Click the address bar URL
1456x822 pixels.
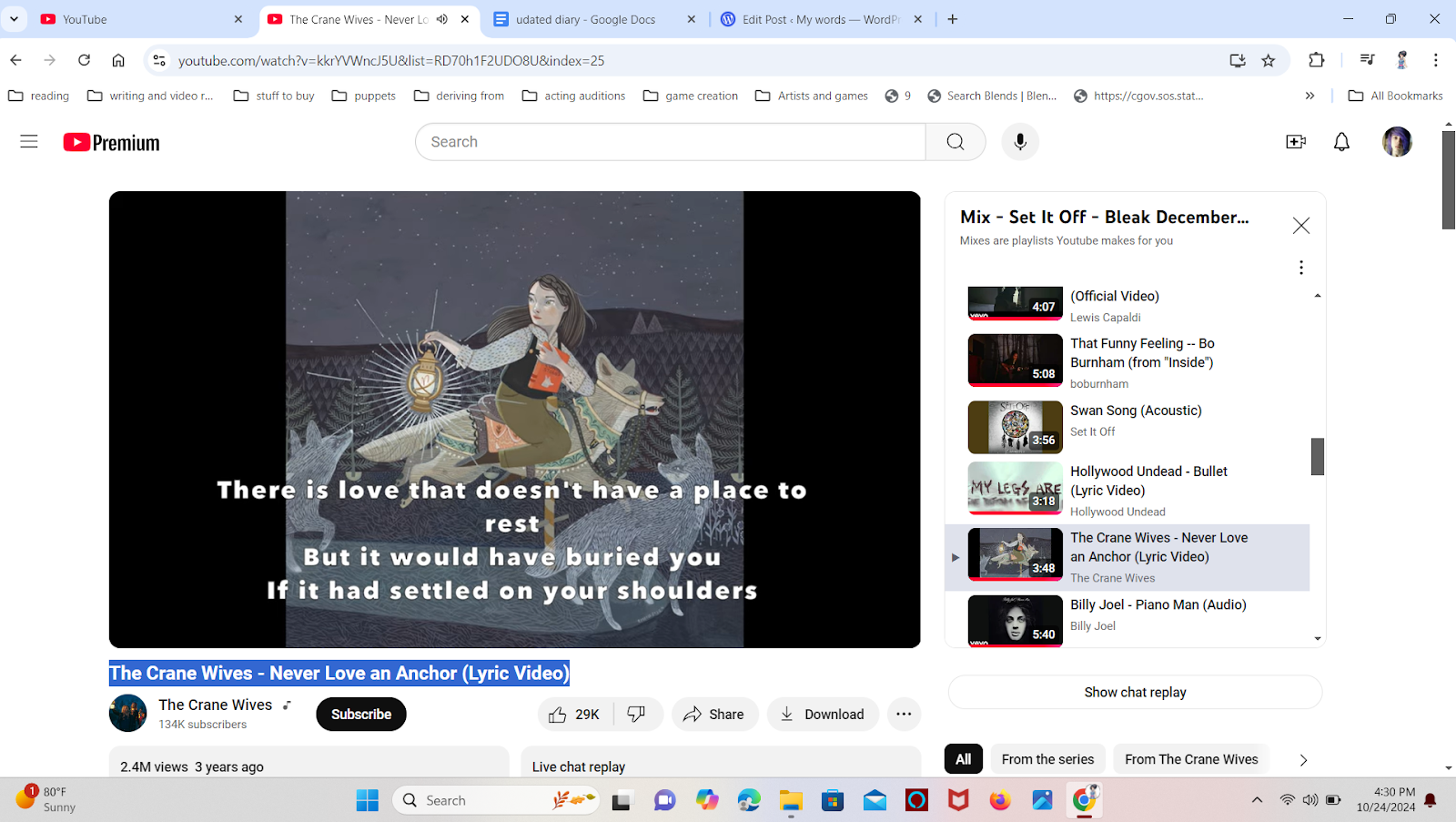click(391, 60)
